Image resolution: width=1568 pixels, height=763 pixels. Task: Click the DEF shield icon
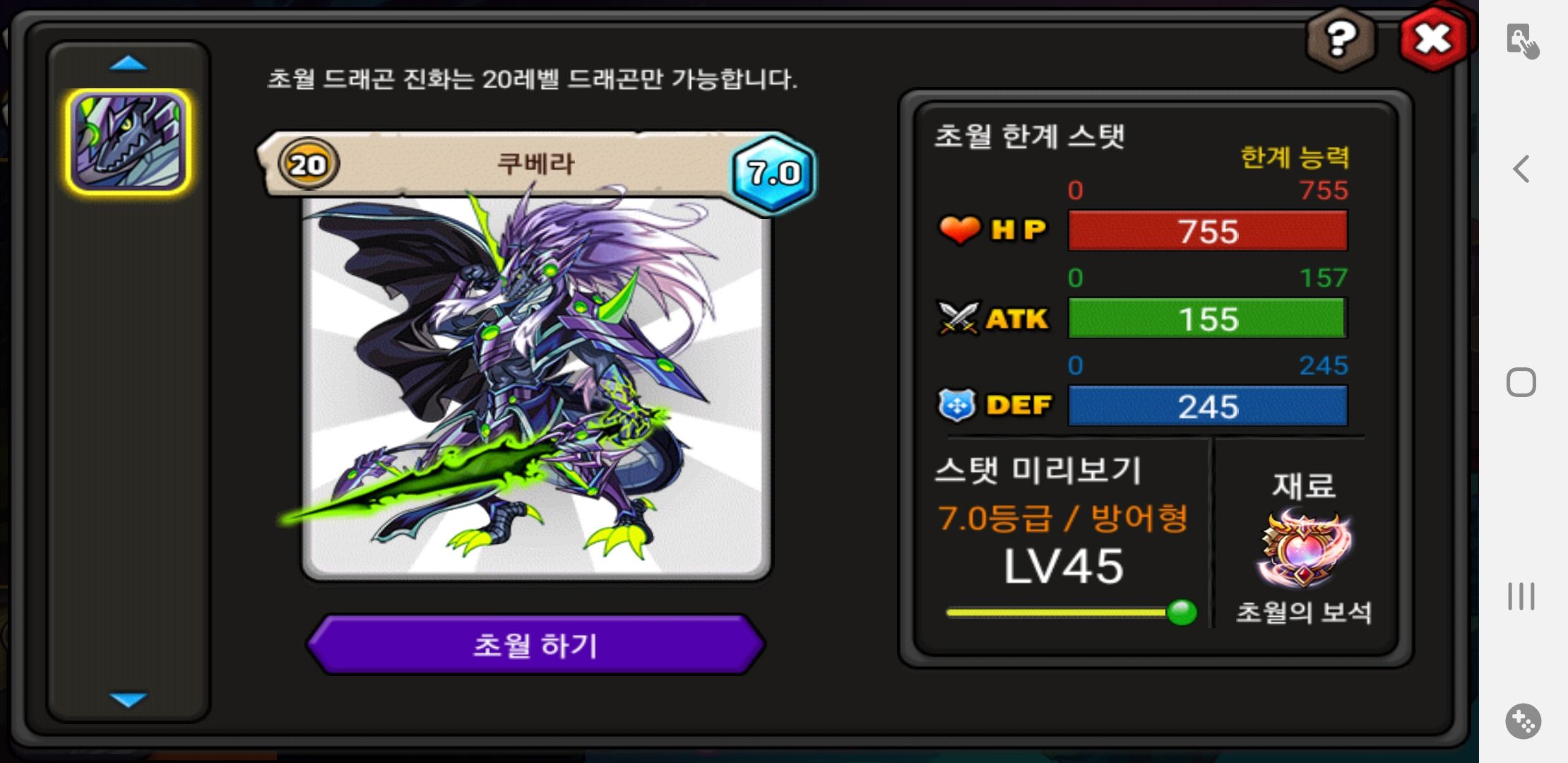(x=957, y=405)
